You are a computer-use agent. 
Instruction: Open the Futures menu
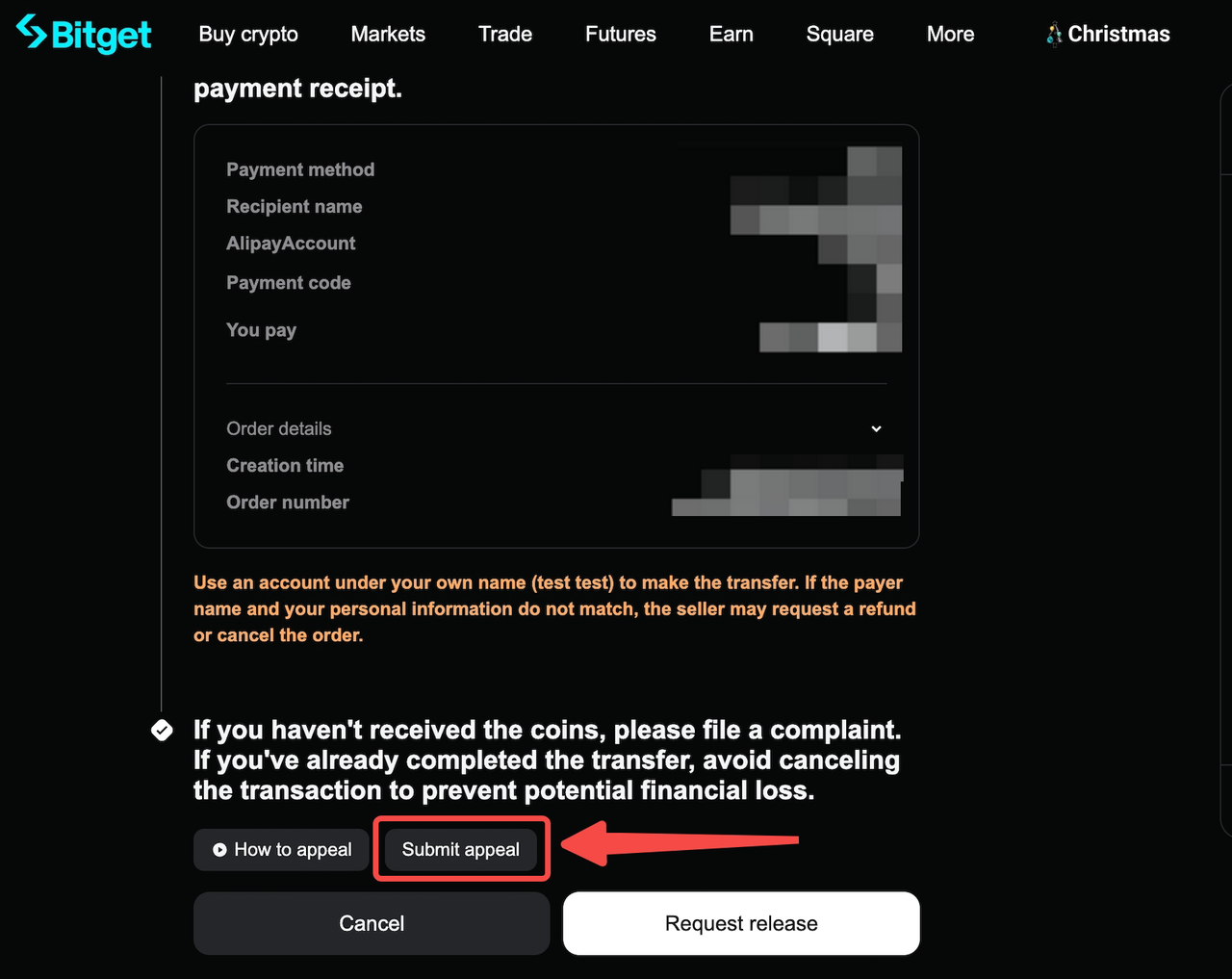coord(620,34)
